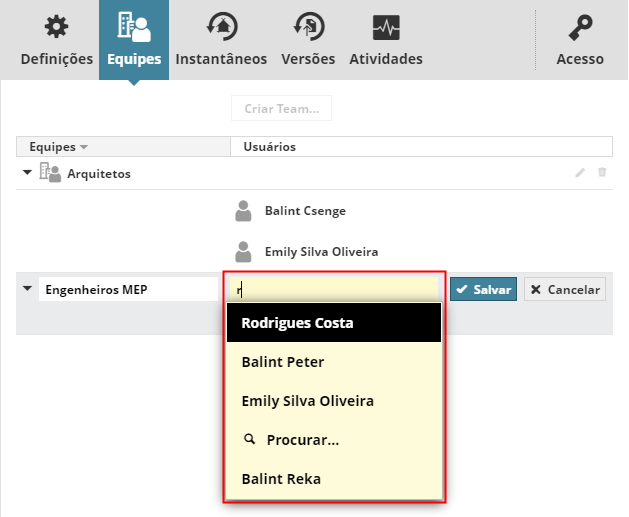The image size is (629, 517).
Task: Collapse the Arquitetos team row
Action: click(x=27, y=173)
